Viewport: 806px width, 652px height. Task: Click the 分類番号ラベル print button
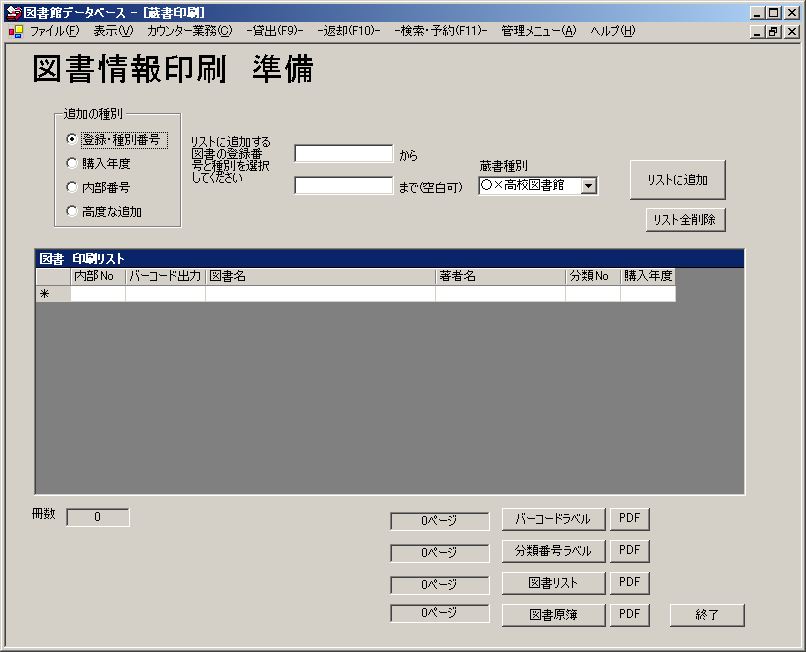coord(554,551)
